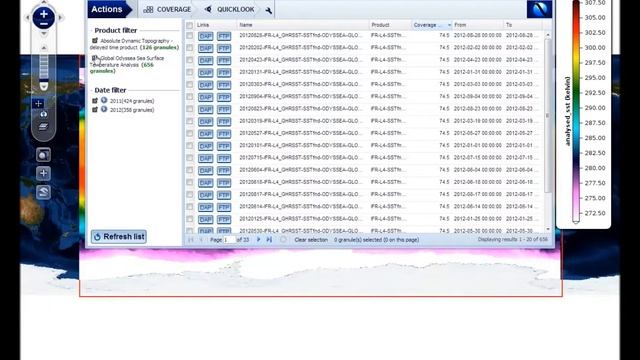Tick checkbox of the 2012-01-25 granule row
Viewport: 640px width, 360px height.
pyautogui.click(x=189, y=219)
